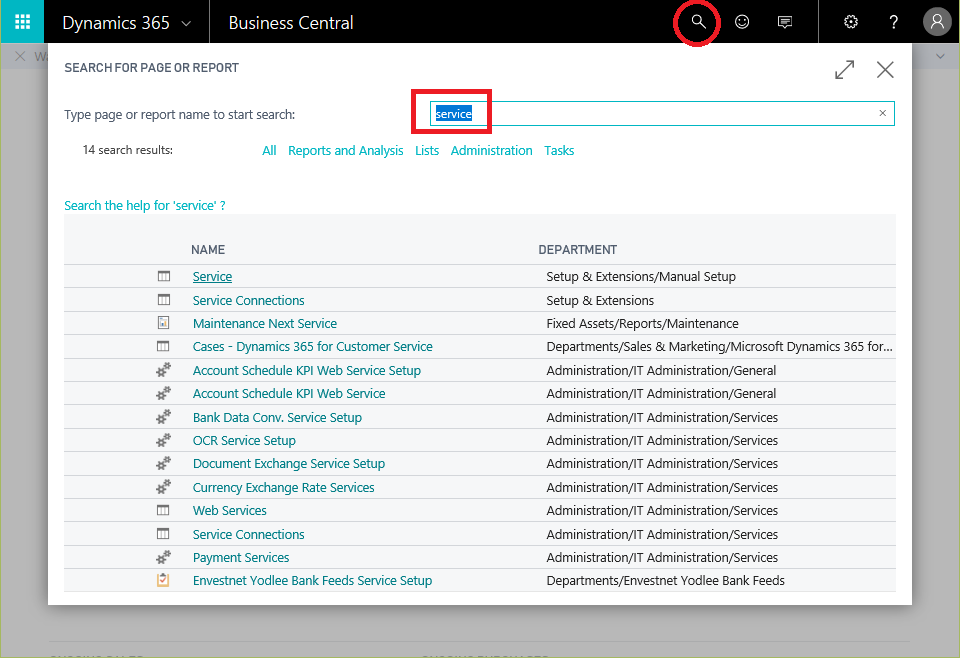Open Cases - Dynamics 365 for Customer Service

(x=312, y=346)
